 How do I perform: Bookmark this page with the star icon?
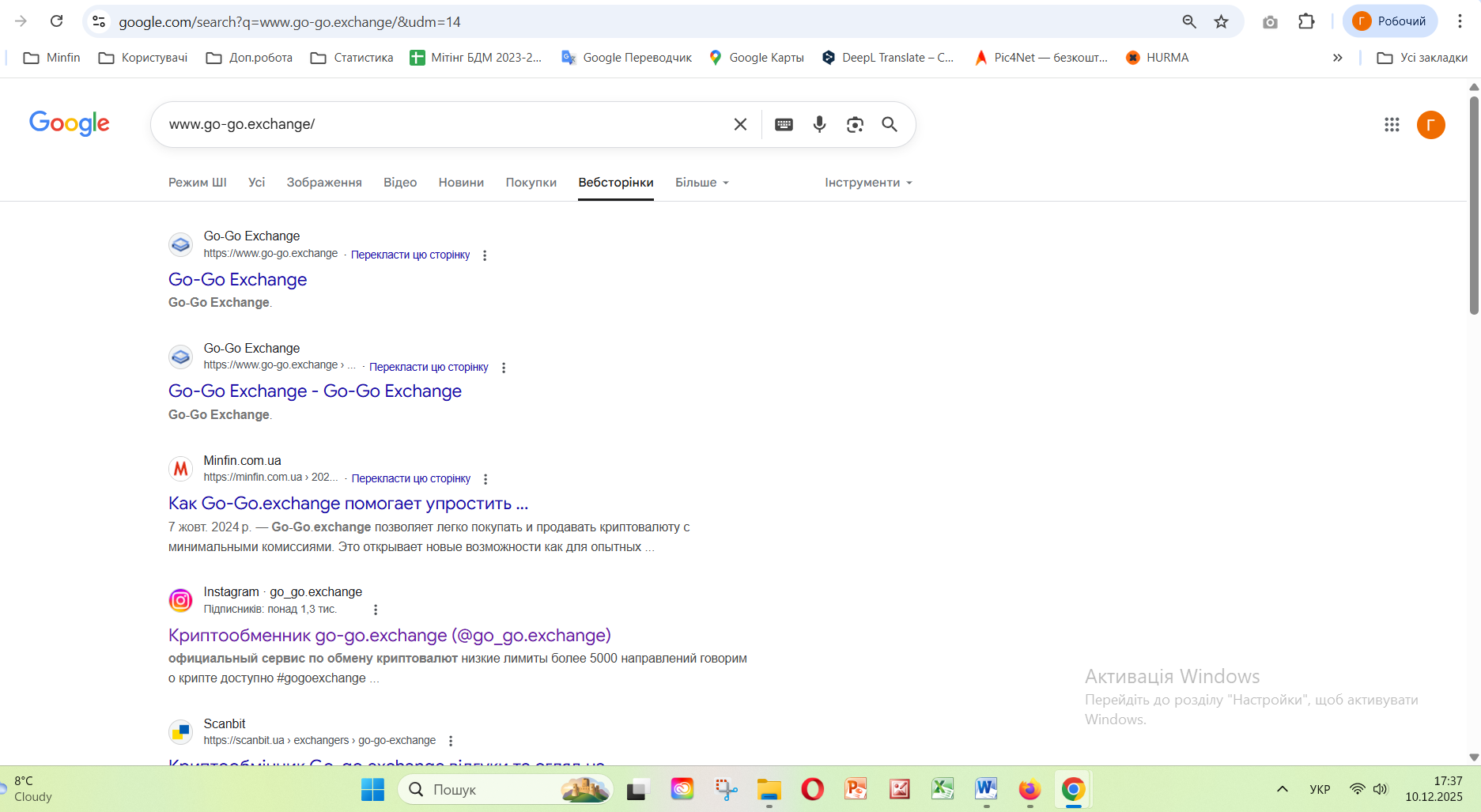(1222, 21)
